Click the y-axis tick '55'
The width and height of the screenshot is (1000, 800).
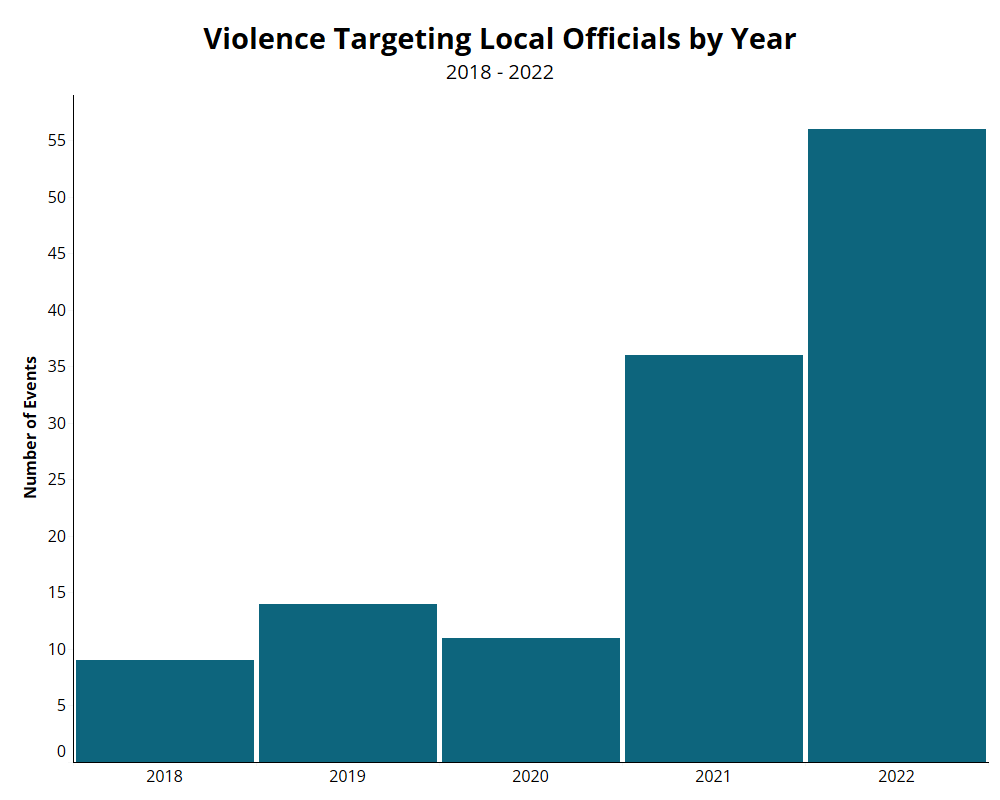[57, 141]
